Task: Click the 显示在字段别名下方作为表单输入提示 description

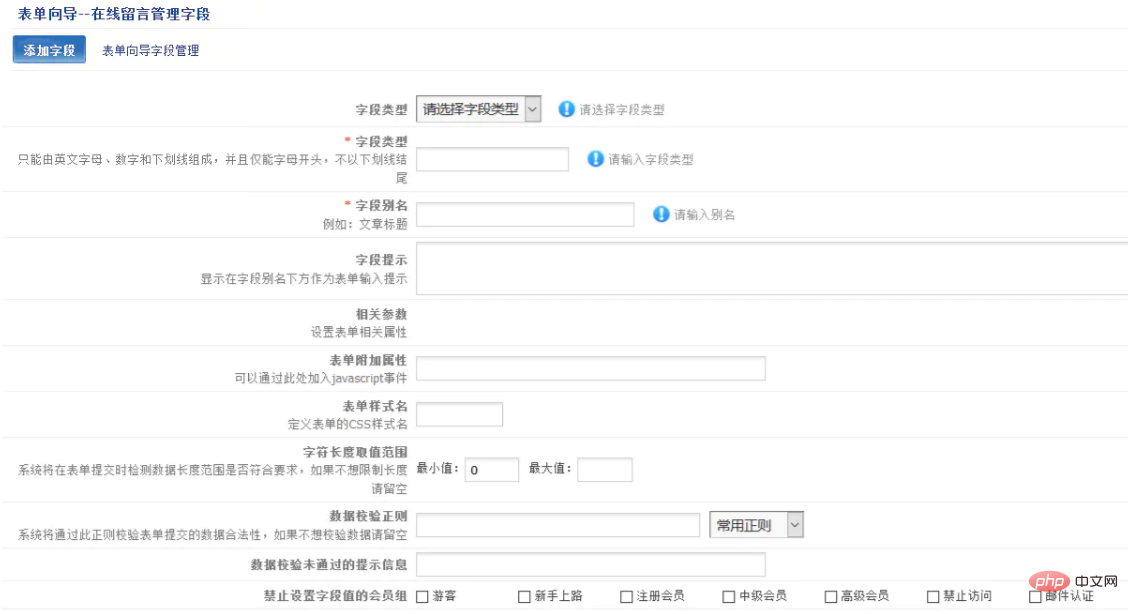Action: (x=304, y=279)
